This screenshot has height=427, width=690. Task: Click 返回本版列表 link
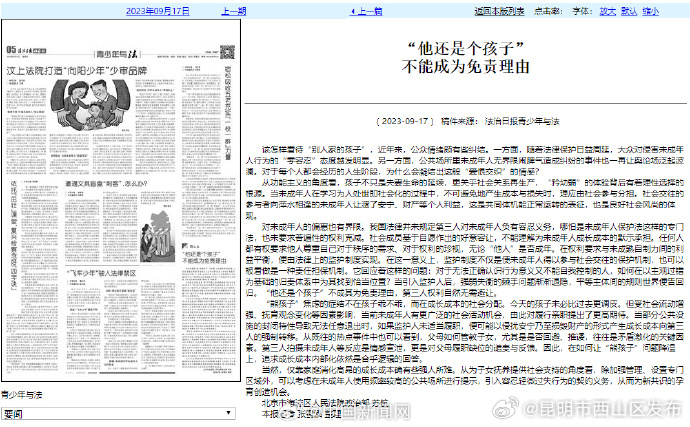coord(499,11)
